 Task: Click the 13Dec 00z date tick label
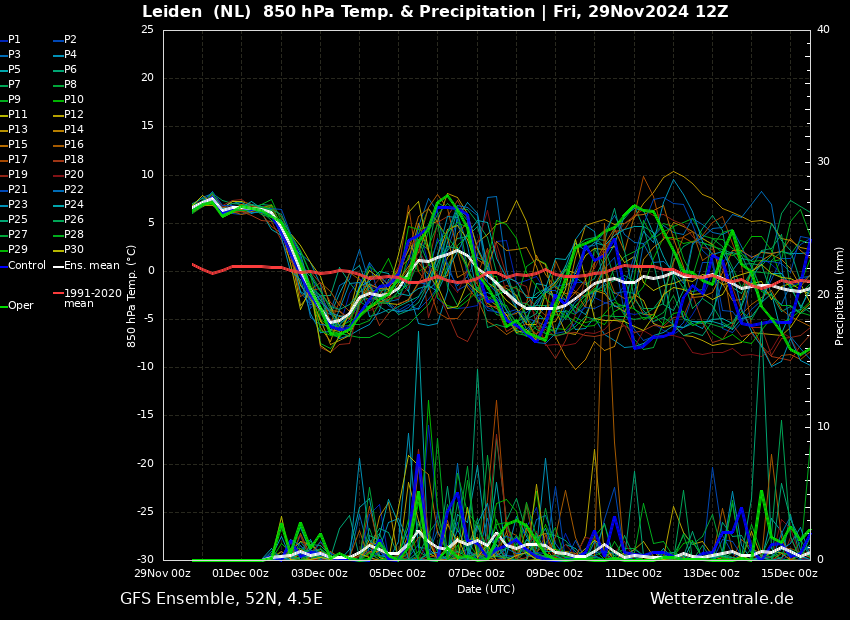tap(711, 574)
